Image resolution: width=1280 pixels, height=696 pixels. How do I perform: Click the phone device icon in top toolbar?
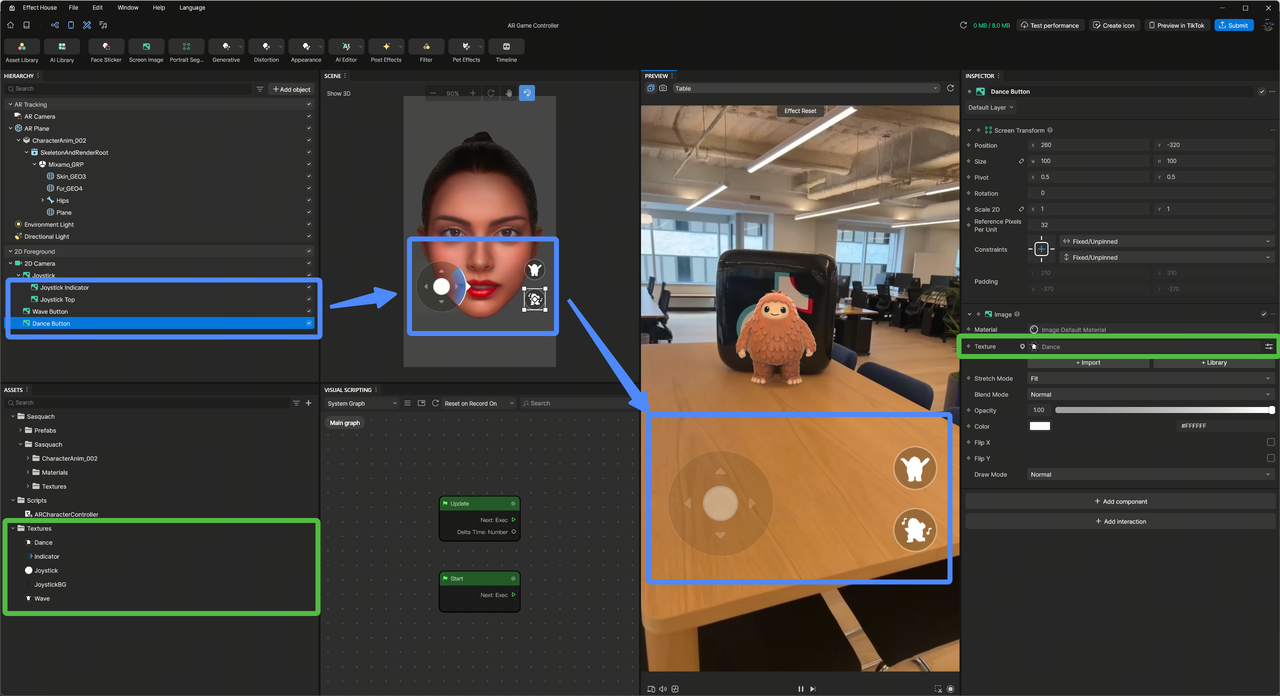pyautogui.click(x=71, y=25)
